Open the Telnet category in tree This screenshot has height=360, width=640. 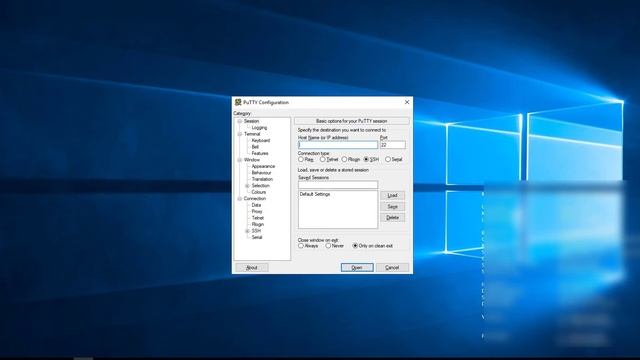[258, 218]
